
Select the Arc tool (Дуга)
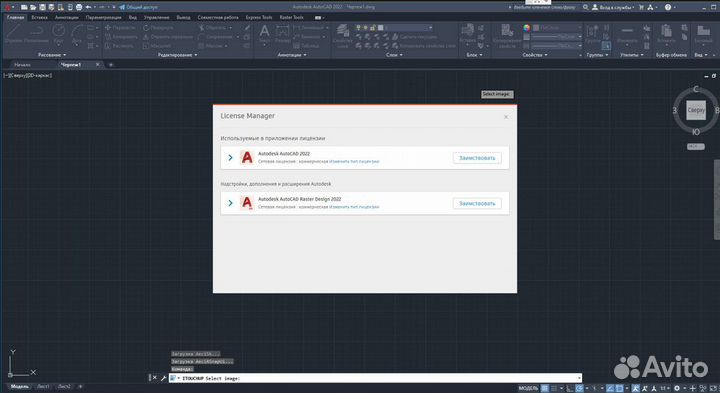(77, 34)
